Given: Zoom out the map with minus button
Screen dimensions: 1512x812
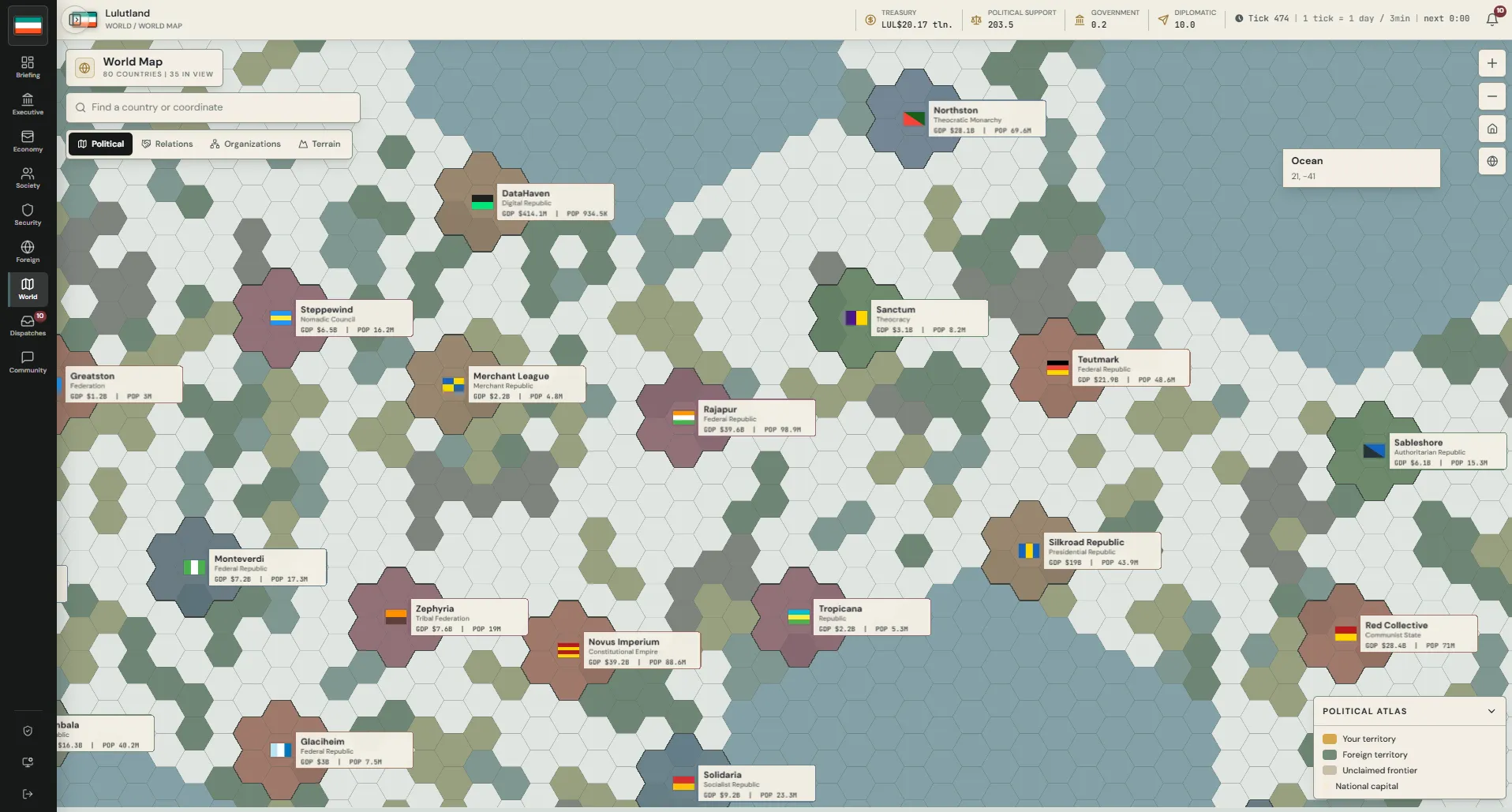Looking at the screenshot, I should coord(1491,96).
